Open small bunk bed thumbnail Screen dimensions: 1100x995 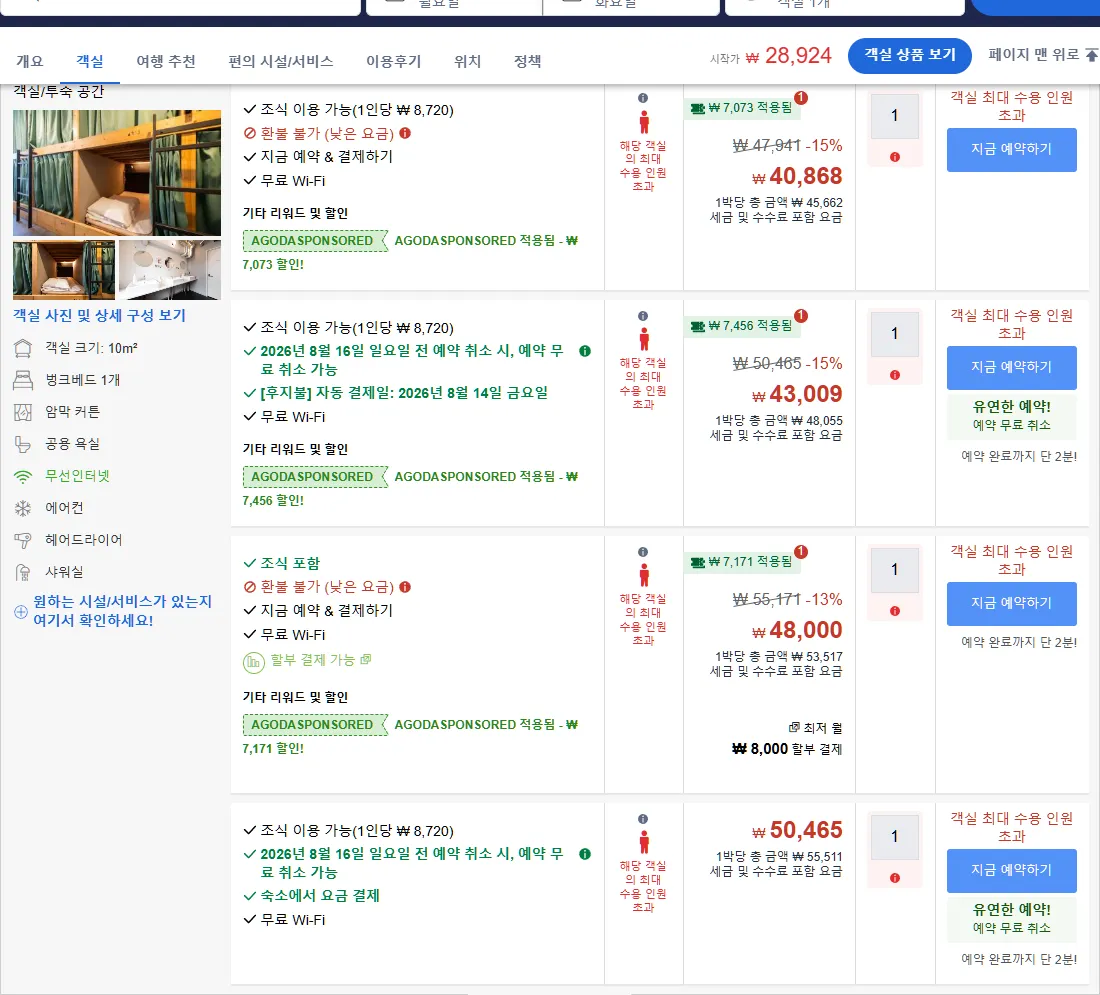(x=64, y=270)
